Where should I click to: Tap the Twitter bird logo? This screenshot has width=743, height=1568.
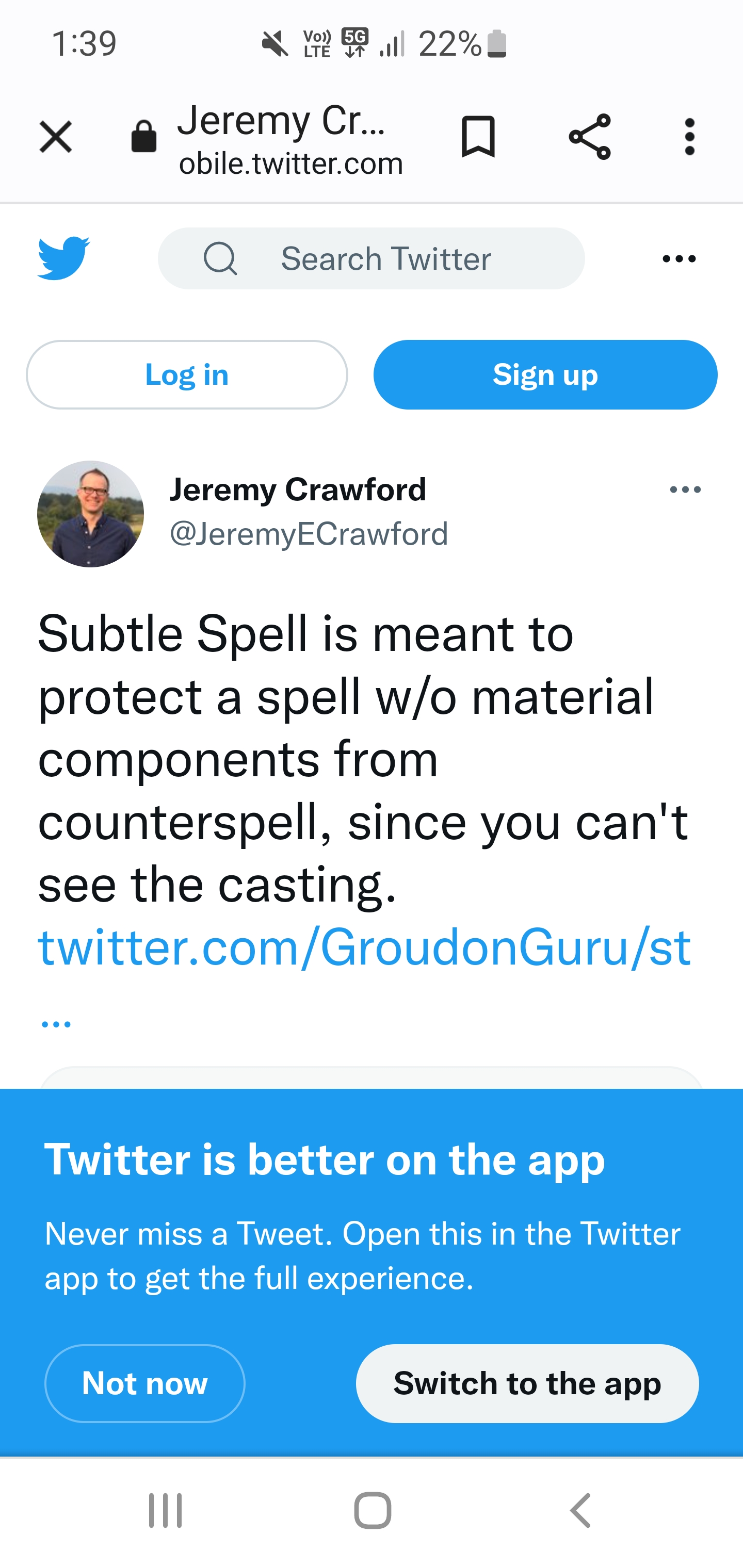click(63, 258)
